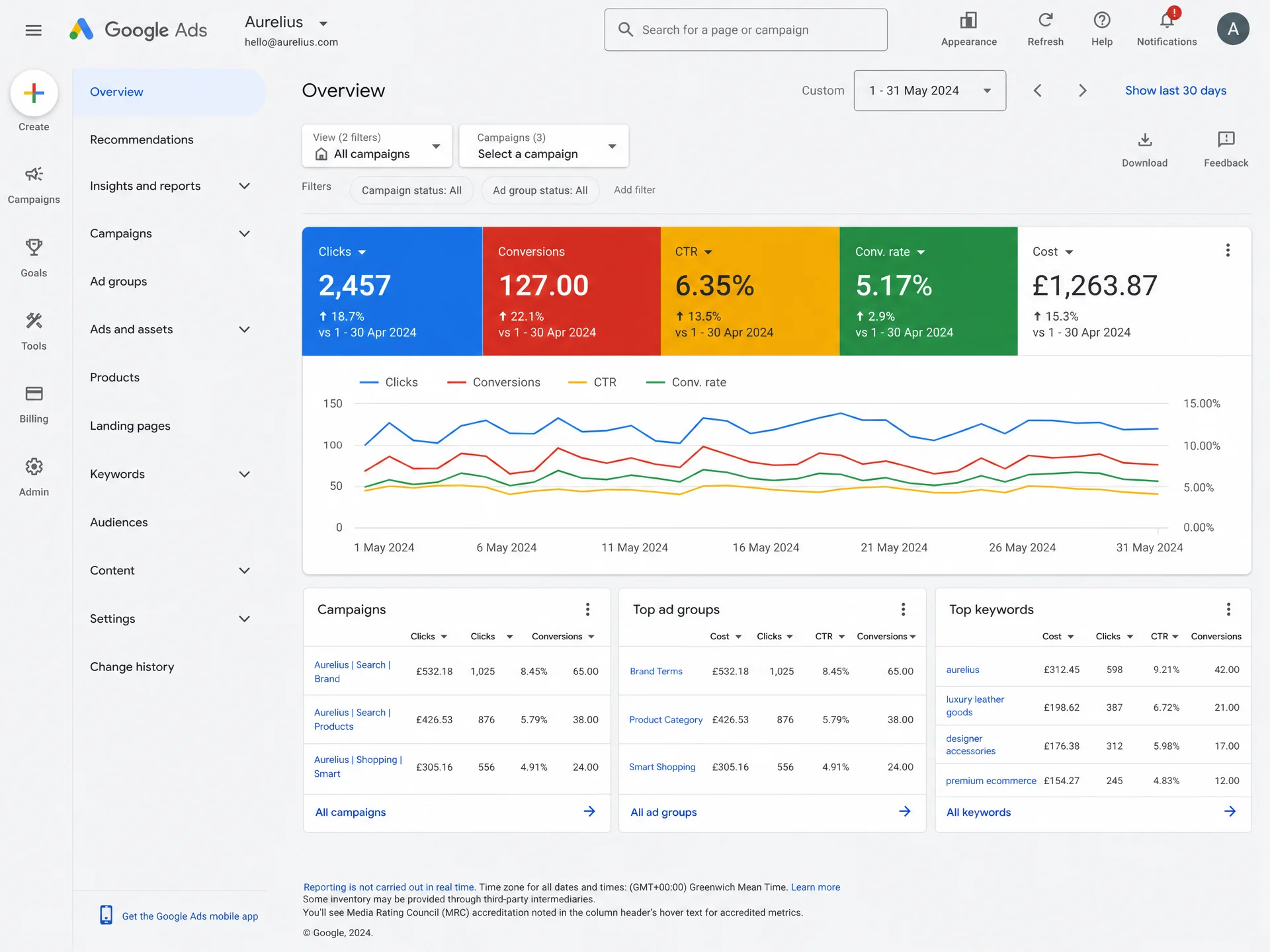Expand Keywords section

244,475
